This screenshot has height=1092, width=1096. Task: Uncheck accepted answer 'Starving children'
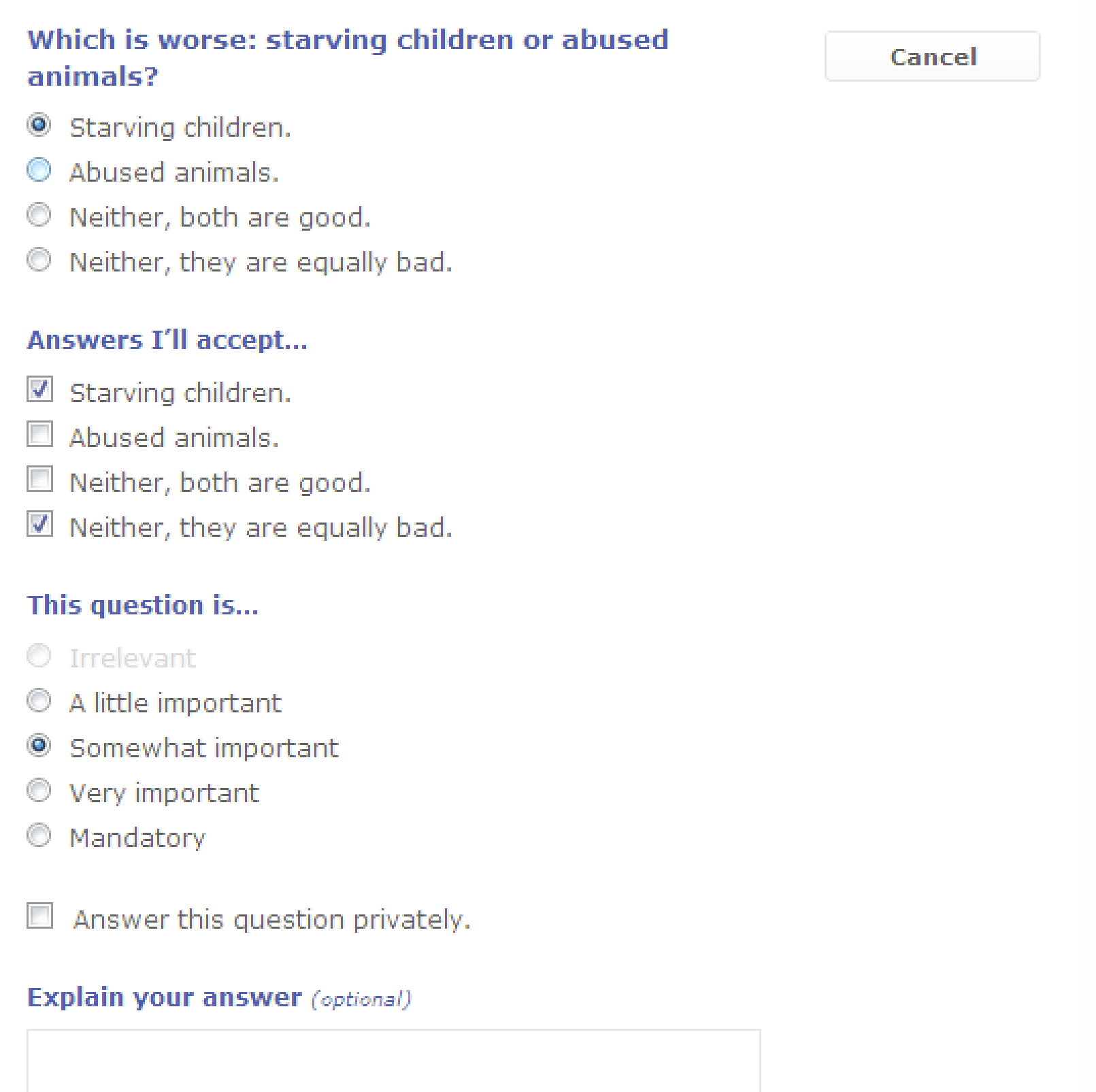click(39, 390)
